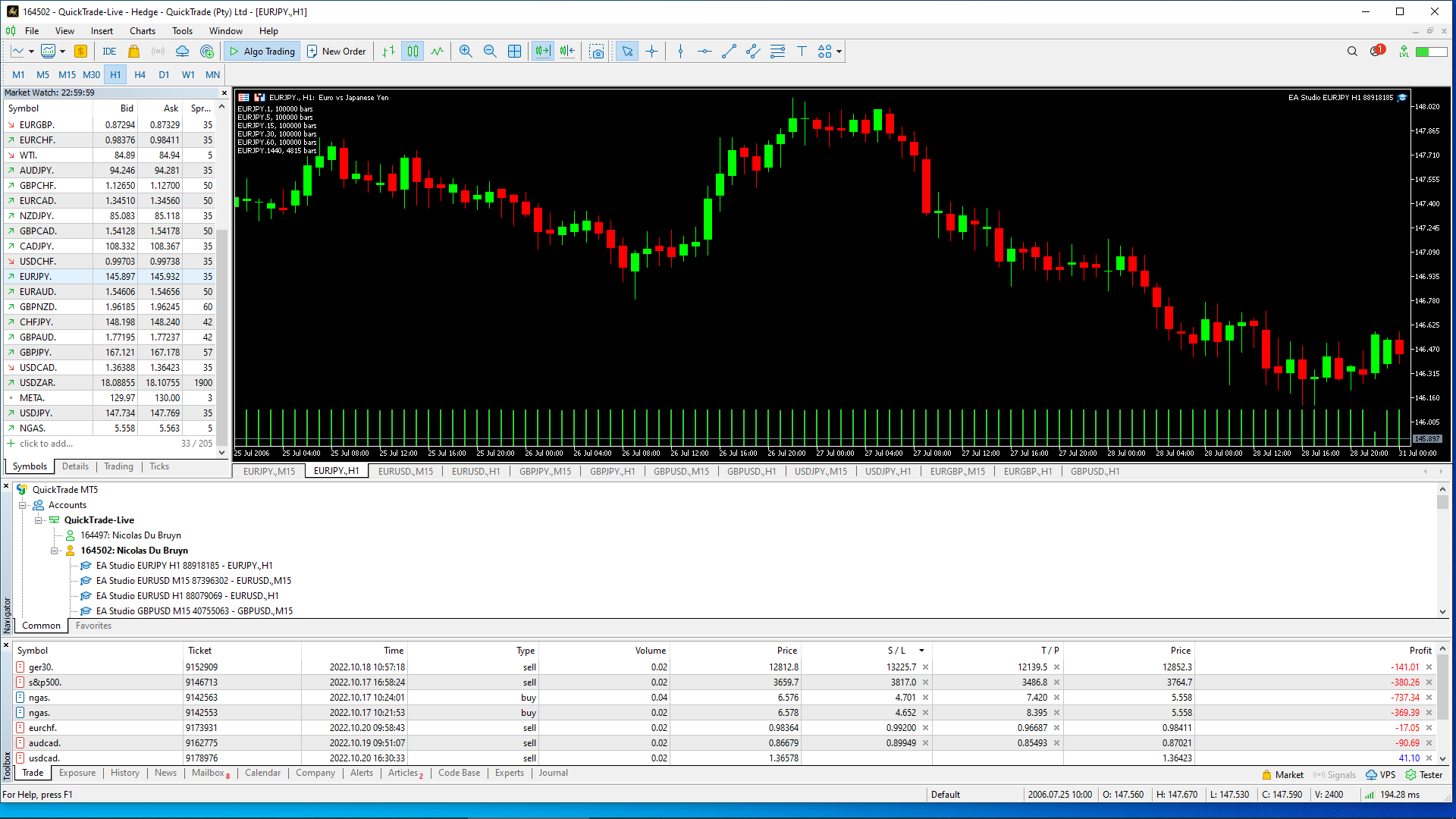Draw a vertical line on chart

click(x=680, y=52)
